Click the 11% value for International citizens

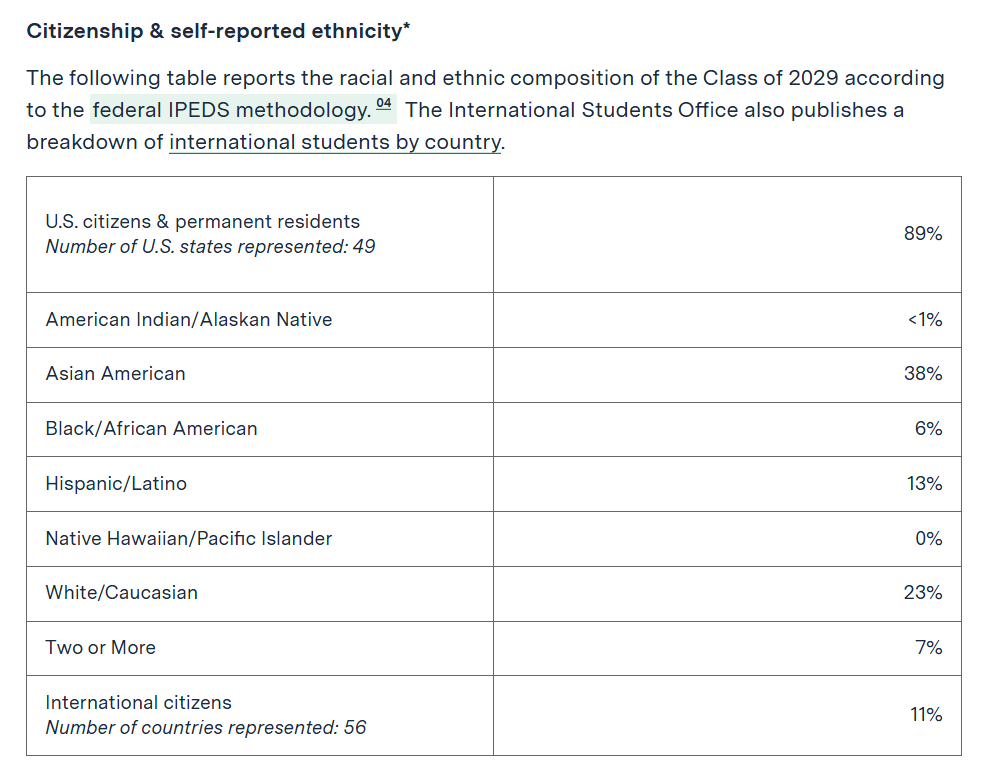click(925, 715)
